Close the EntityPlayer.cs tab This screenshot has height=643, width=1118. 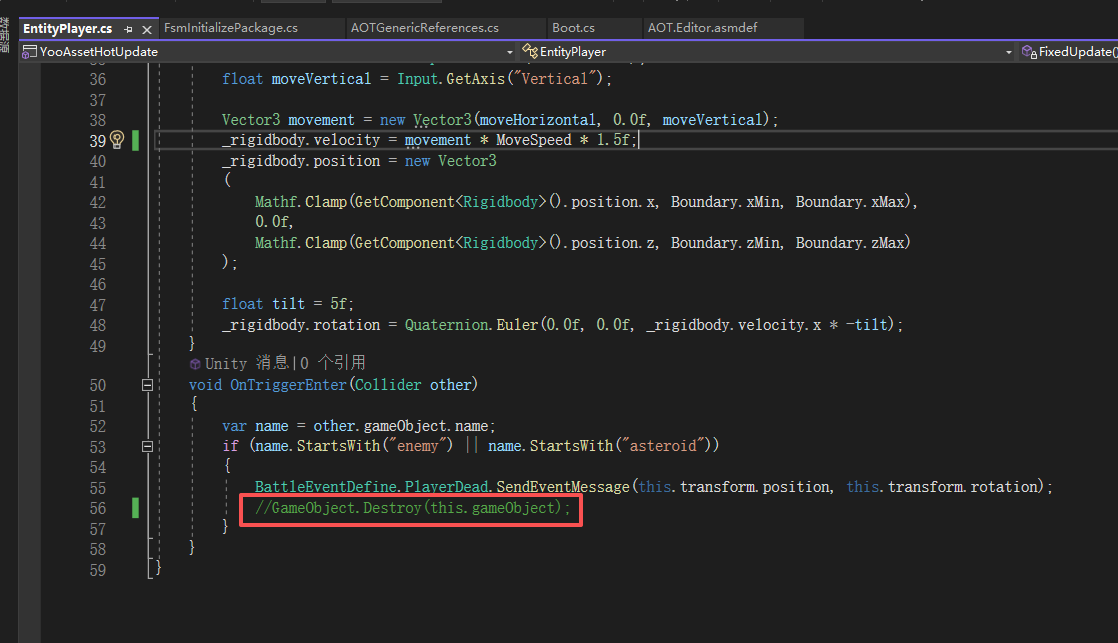[x=147, y=29]
